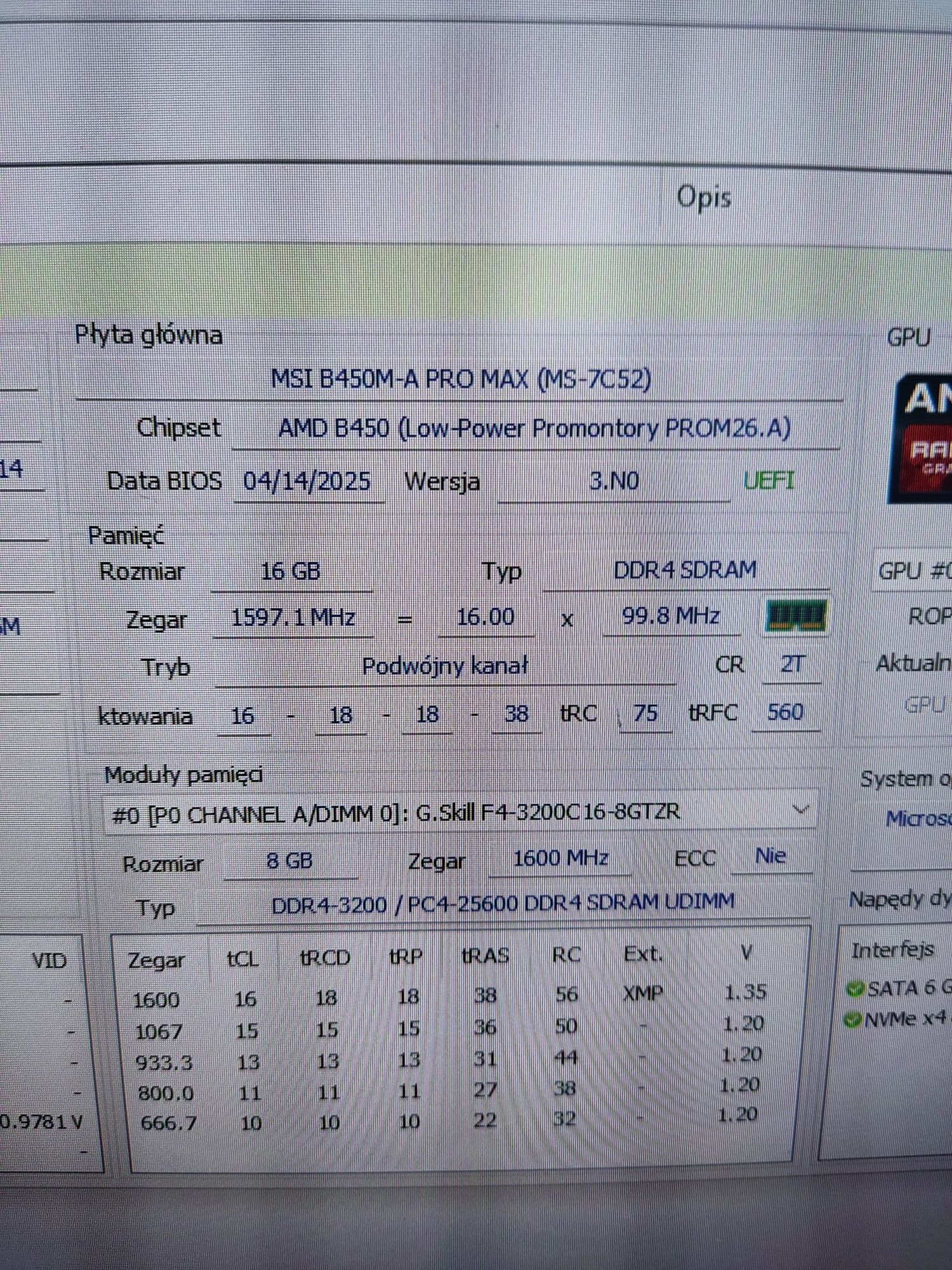Click BIOS version value 3.N0
This screenshot has width=952, height=1270.
[x=613, y=481]
